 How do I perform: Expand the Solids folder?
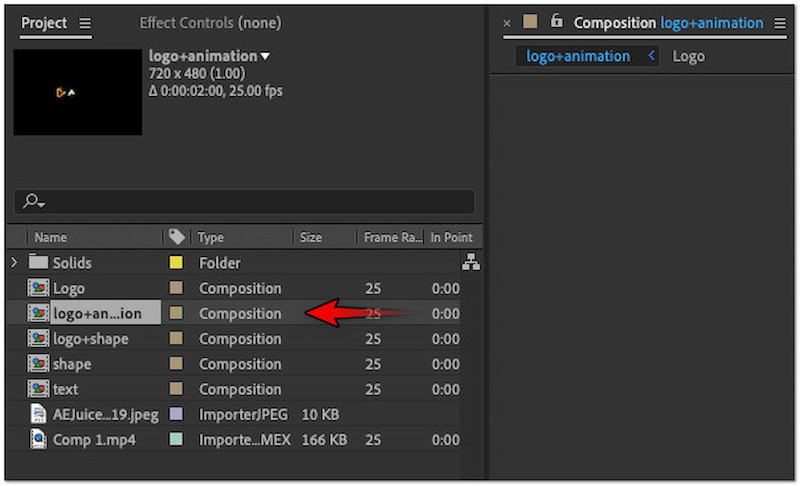(14, 263)
